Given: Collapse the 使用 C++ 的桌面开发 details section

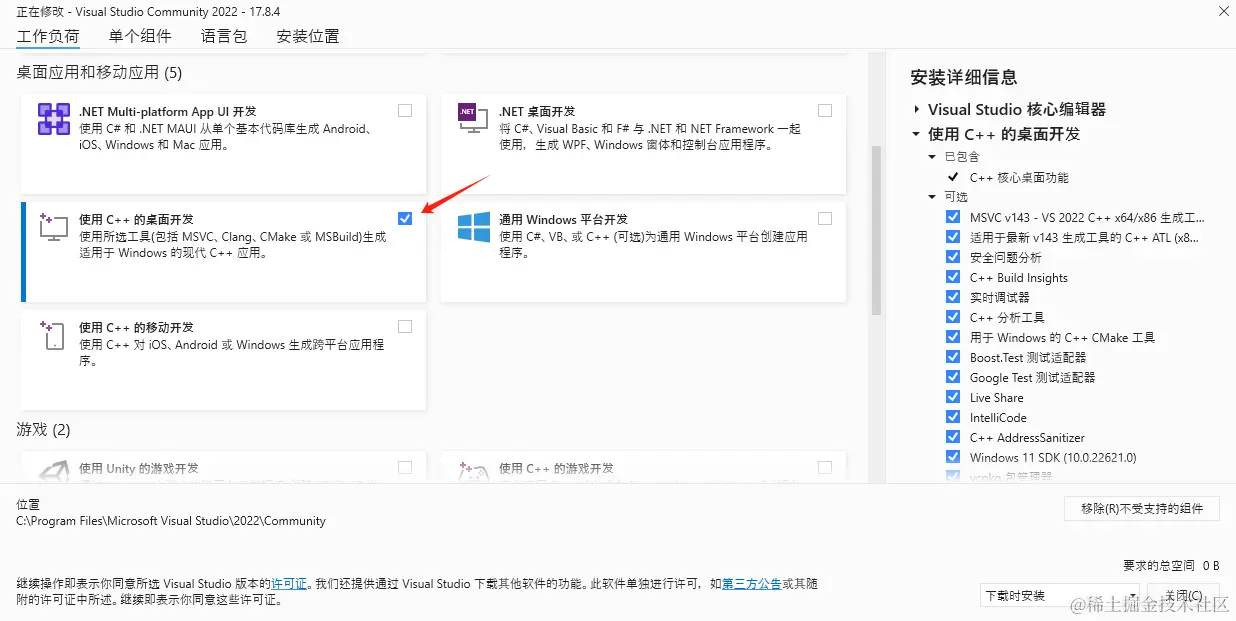Looking at the screenshot, I should 916,134.
